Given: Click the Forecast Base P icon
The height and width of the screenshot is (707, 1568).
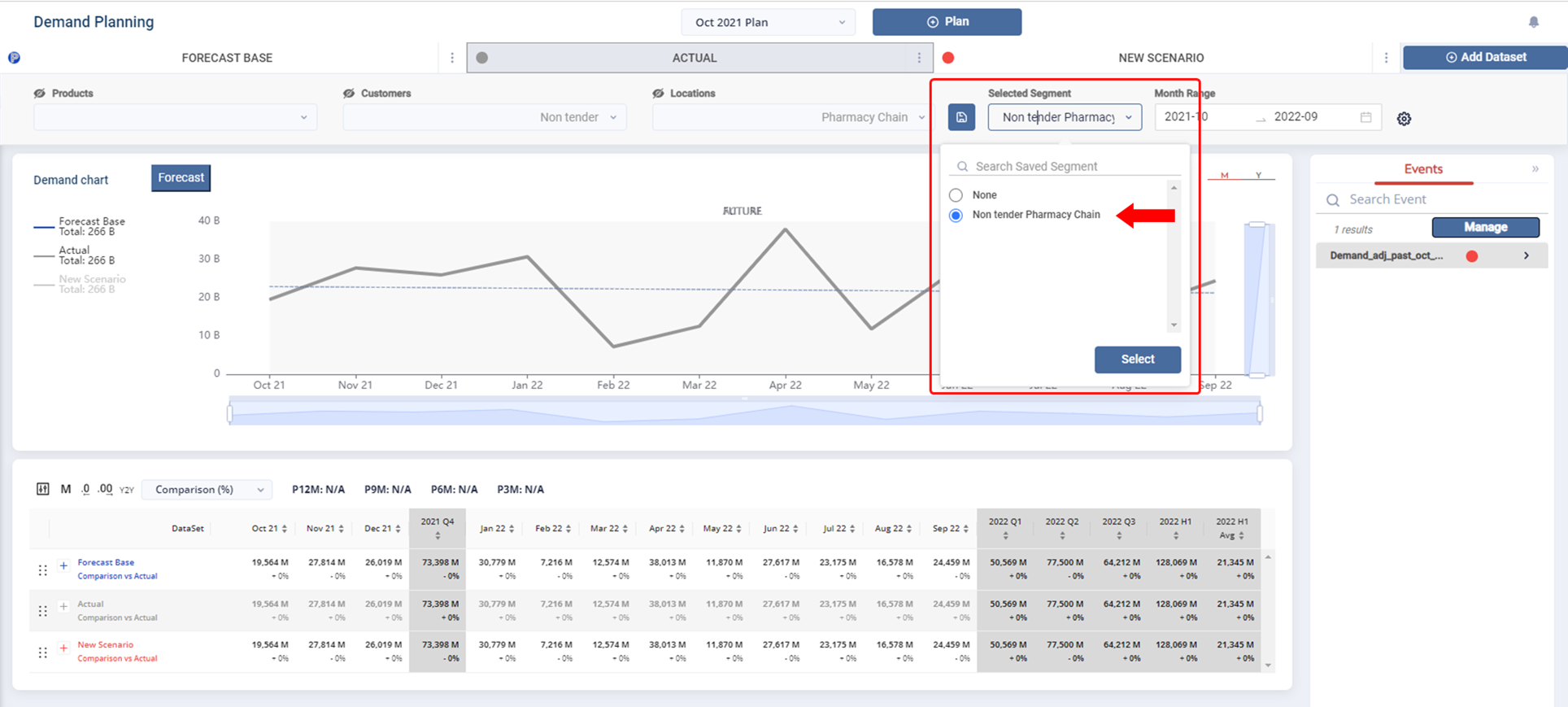Looking at the screenshot, I should 14,58.
